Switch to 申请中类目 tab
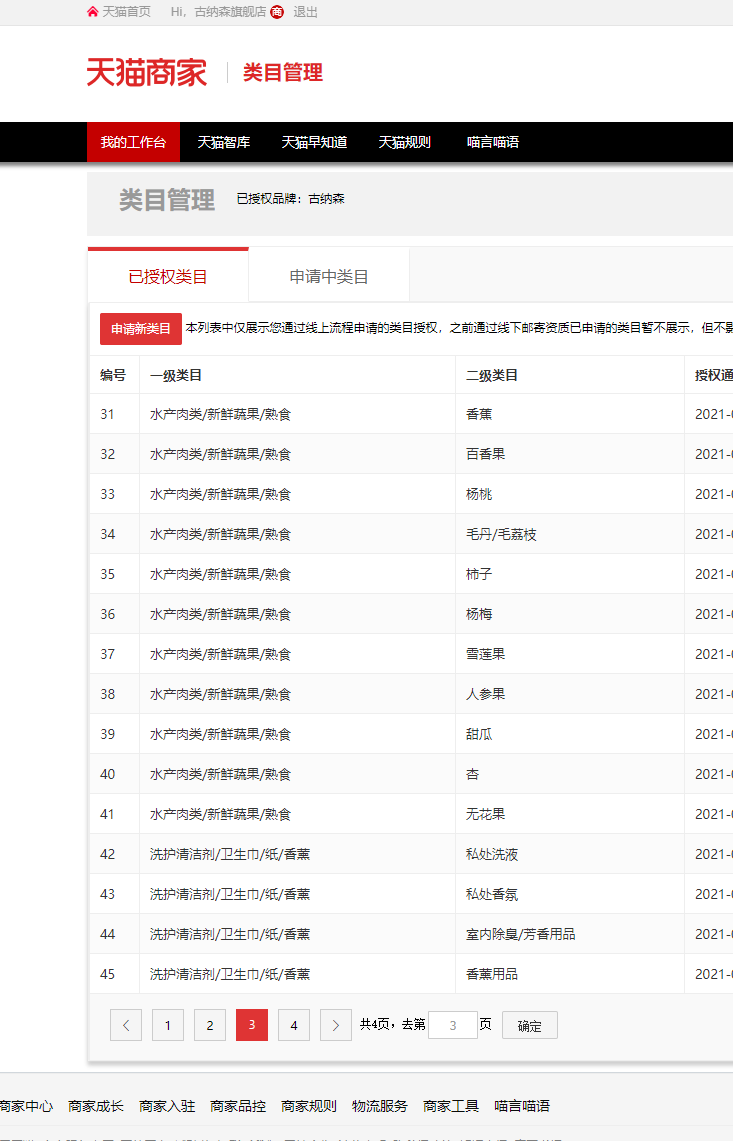Viewport: 733px width, 1141px height. [329, 277]
